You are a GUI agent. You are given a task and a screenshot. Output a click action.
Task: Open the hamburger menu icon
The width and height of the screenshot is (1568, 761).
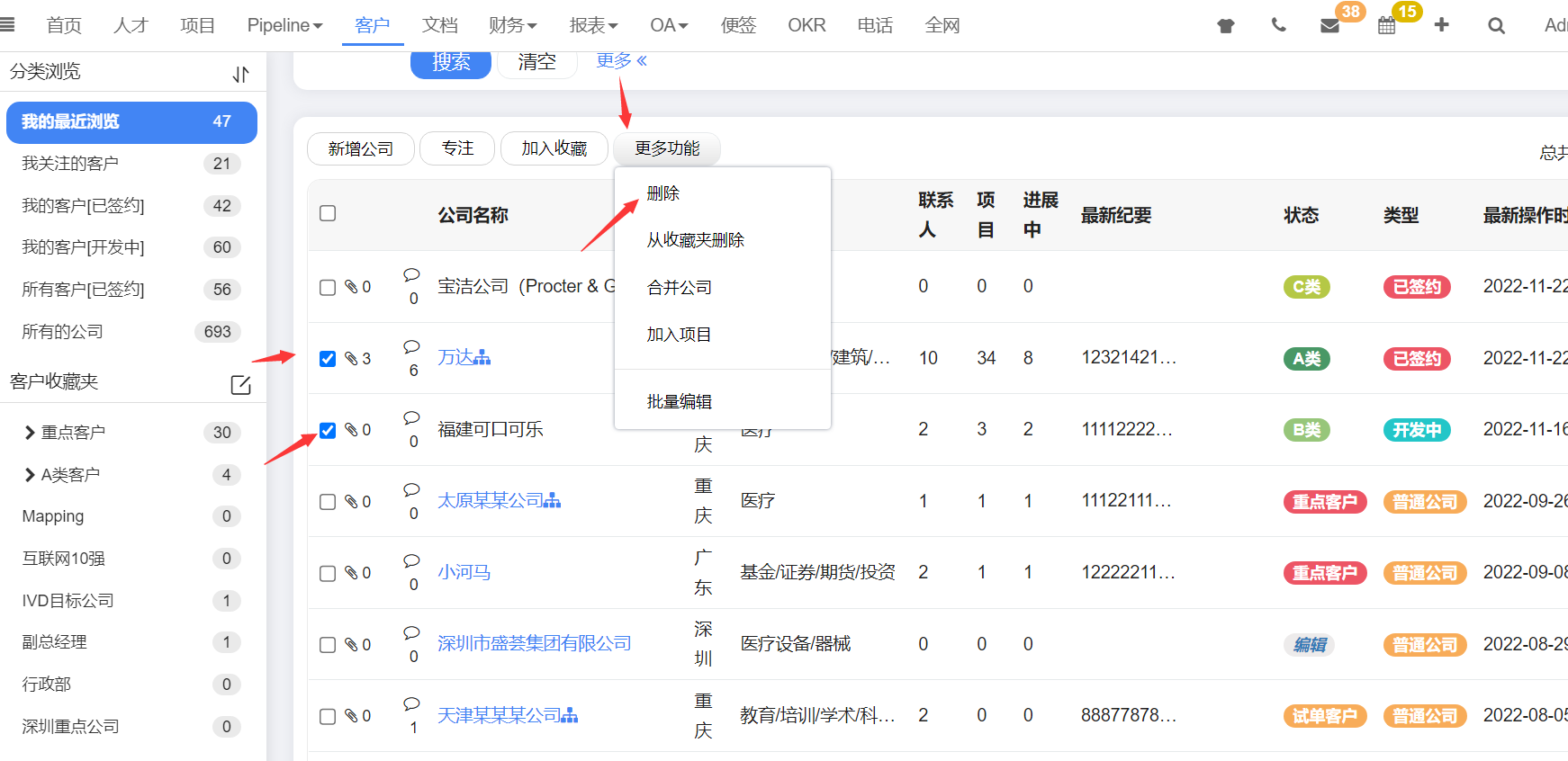pos(7,25)
